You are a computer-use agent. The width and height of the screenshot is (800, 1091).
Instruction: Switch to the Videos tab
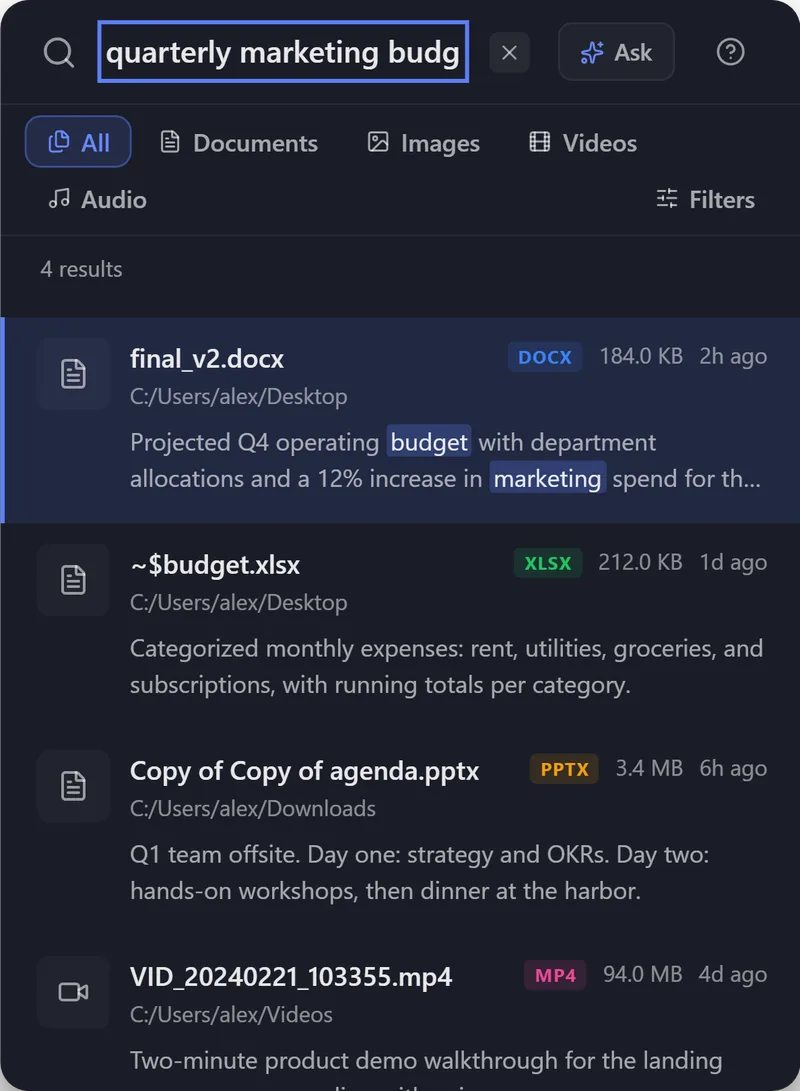click(x=583, y=143)
